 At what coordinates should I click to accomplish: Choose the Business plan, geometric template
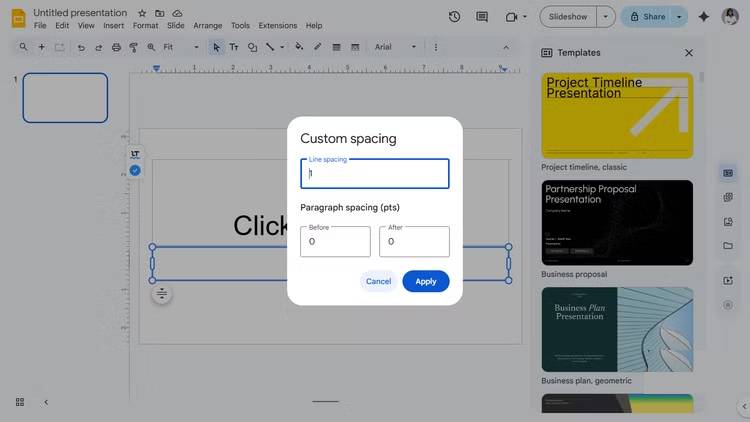point(617,329)
